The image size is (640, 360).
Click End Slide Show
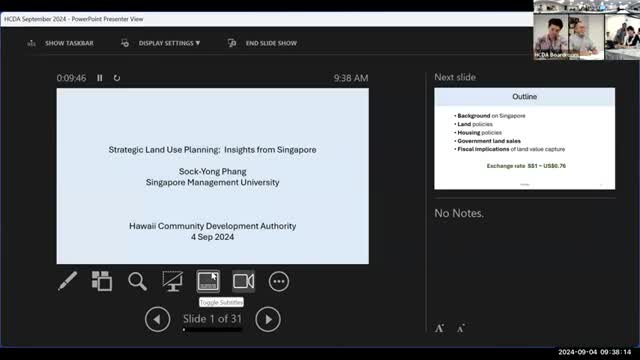point(271,43)
